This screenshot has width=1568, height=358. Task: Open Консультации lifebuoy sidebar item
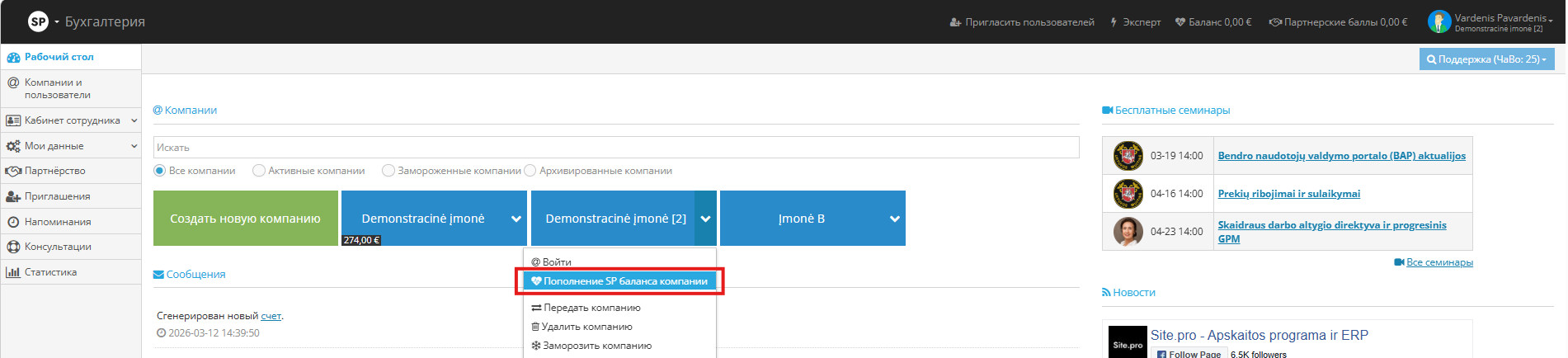[58, 247]
